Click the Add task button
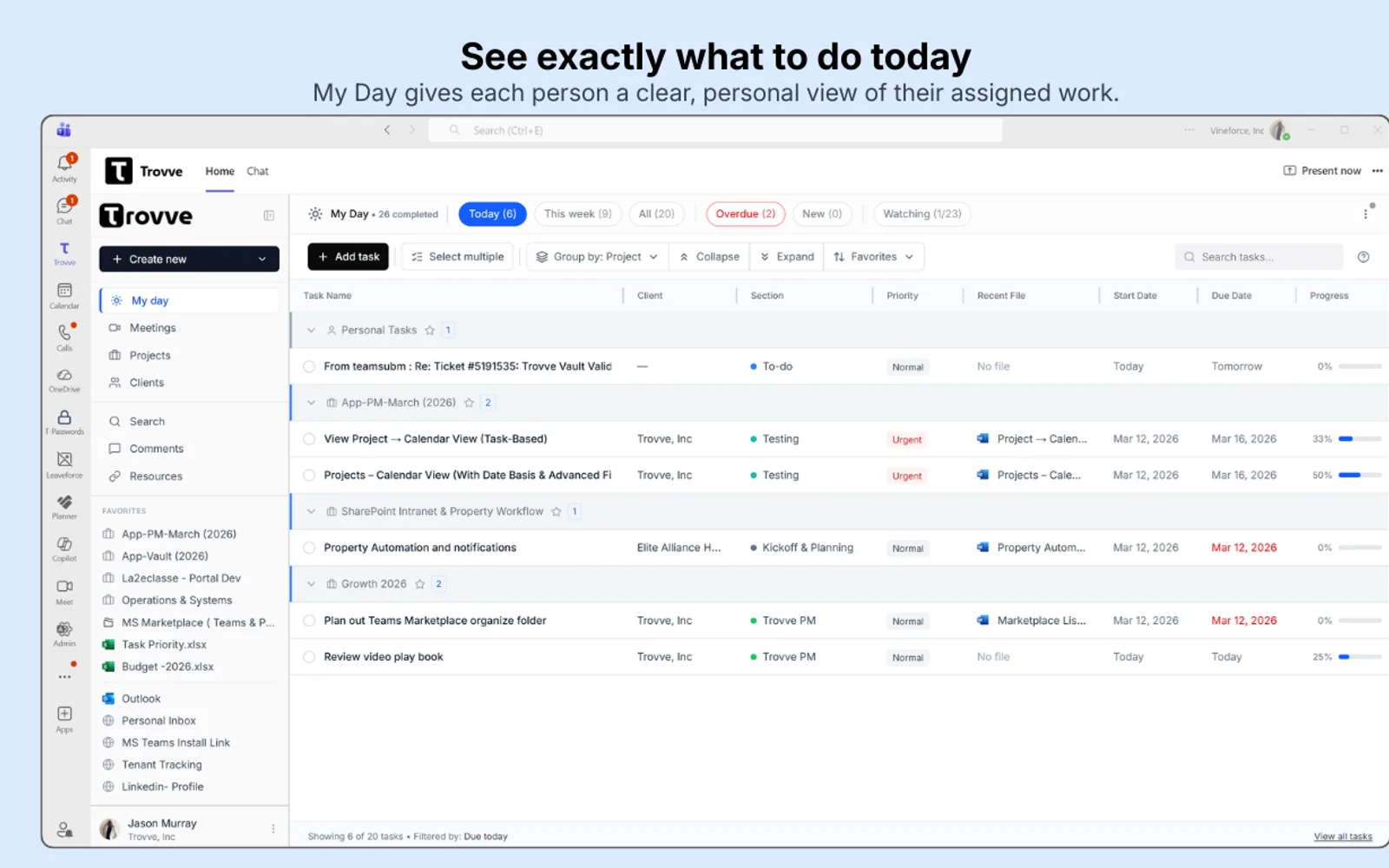The image size is (1389, 868). (348, 257)
